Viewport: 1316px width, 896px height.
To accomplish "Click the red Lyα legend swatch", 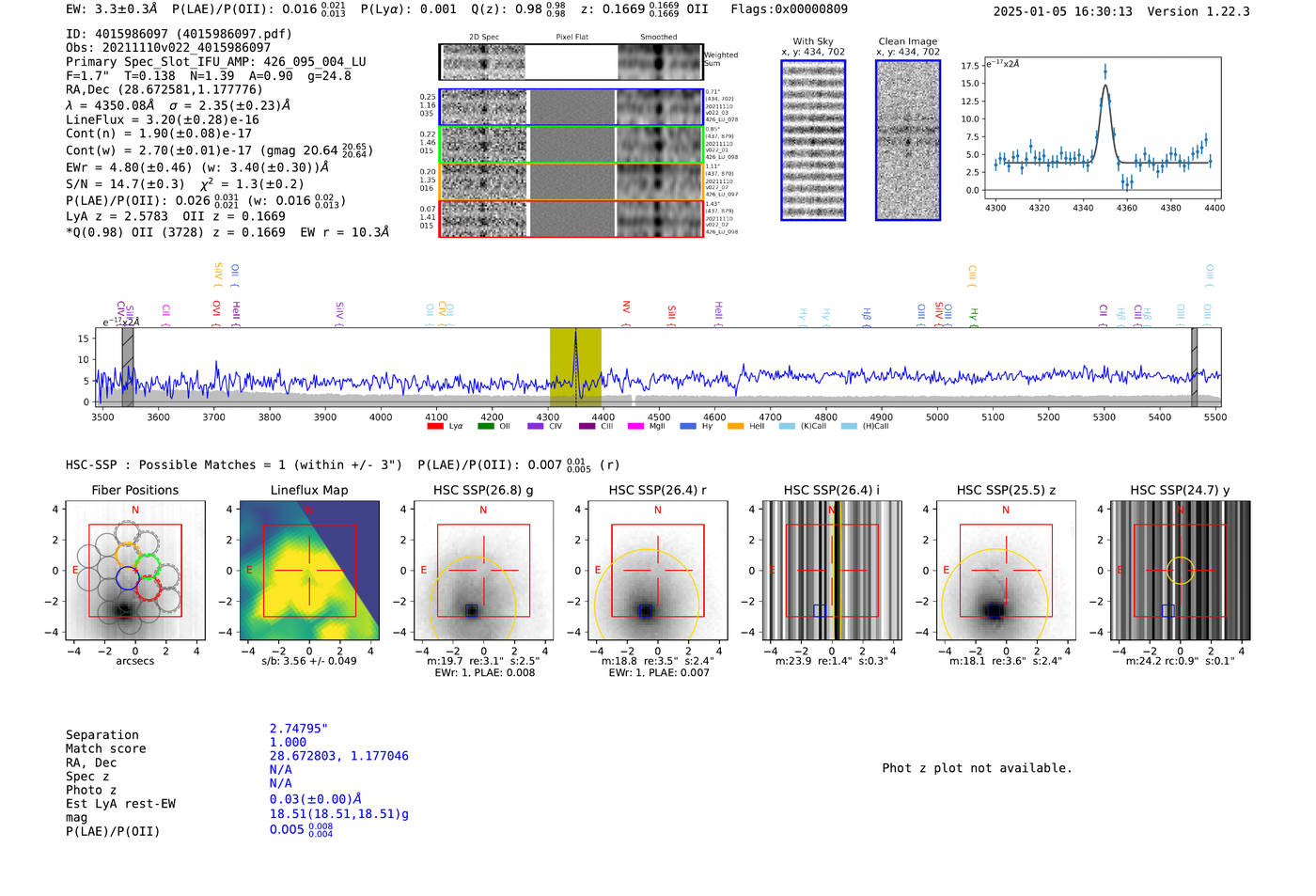I will coord(435,427).
